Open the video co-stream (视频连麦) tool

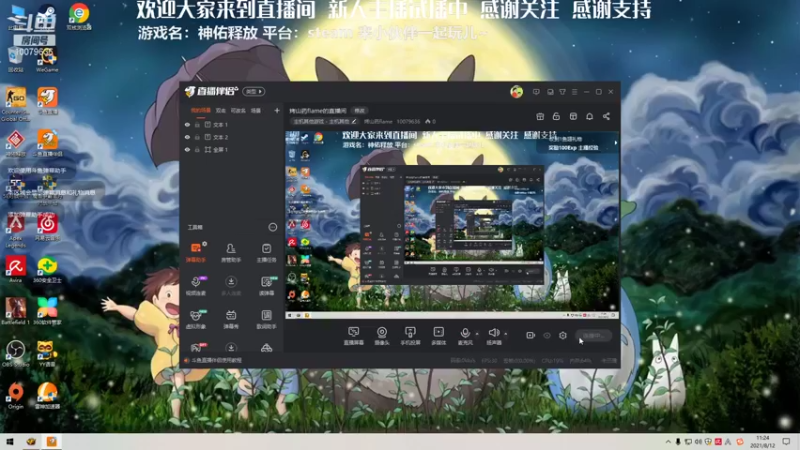pos(196,286)
